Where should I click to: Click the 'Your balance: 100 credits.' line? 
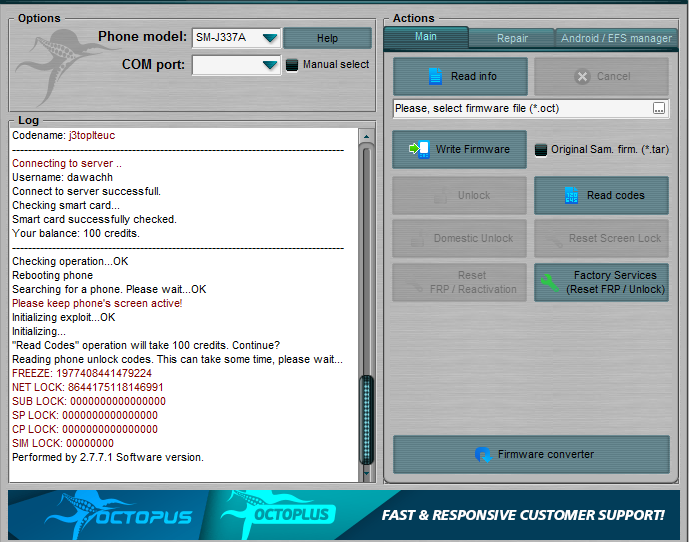point(76,233)
